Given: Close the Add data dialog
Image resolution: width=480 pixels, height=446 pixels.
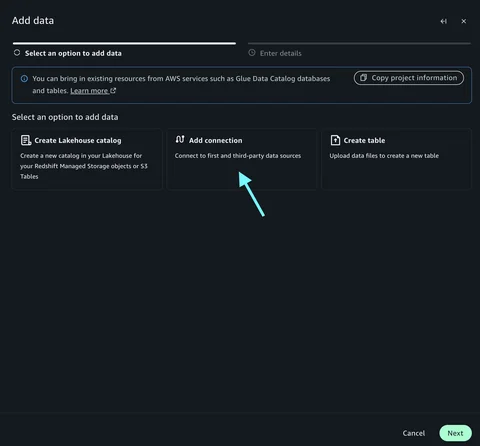Looking at the screenshot, I should 464,21.
